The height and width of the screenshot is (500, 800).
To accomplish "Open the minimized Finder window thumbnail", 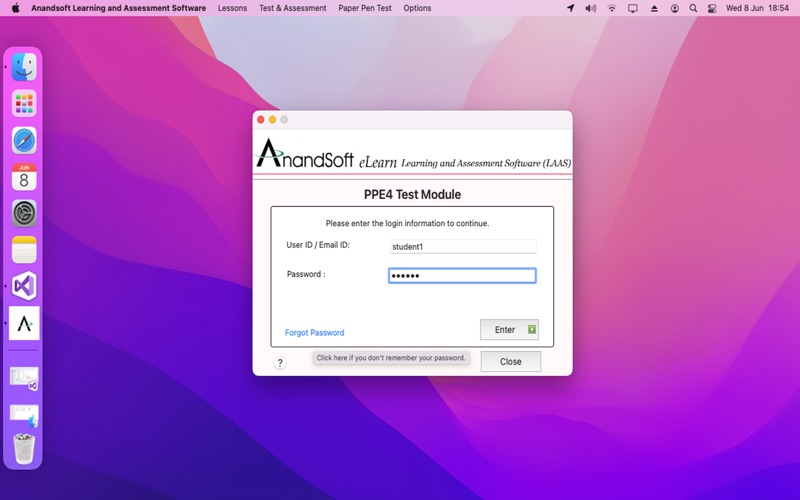I will tap(24, 415).
